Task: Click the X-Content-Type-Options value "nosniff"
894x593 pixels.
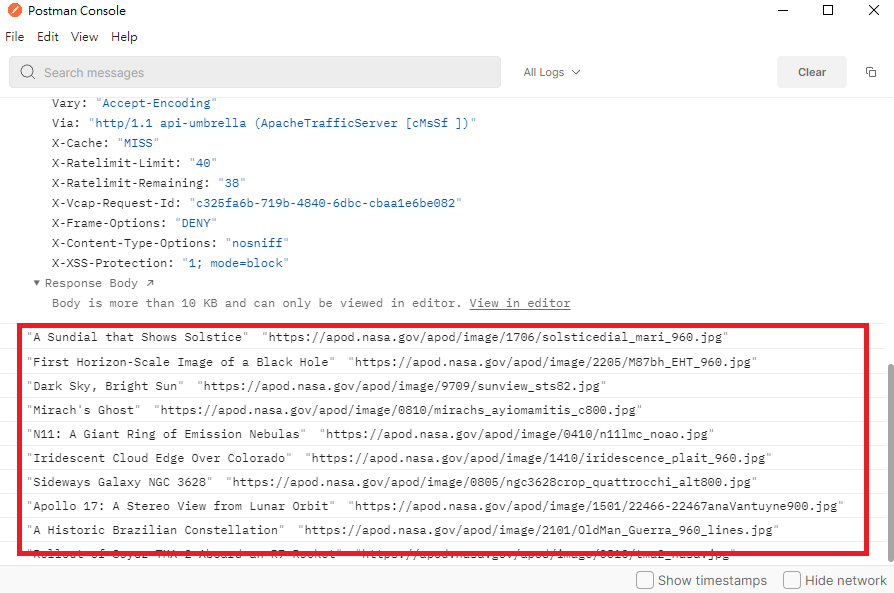Action: coord(257,243)
